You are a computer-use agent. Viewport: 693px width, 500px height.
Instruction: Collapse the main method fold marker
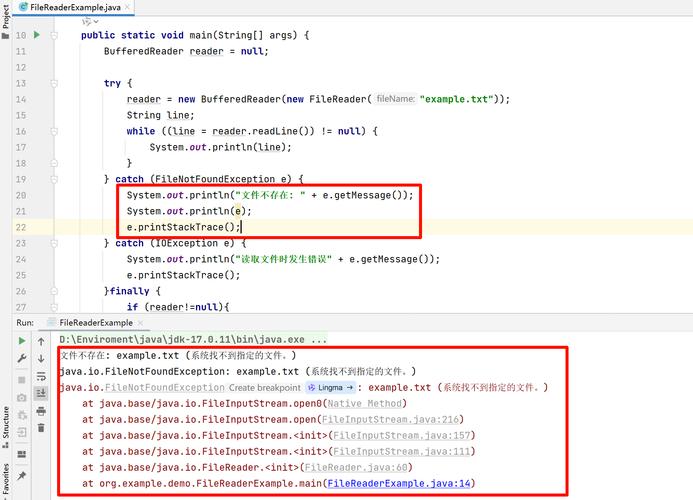tap(54, 35)
